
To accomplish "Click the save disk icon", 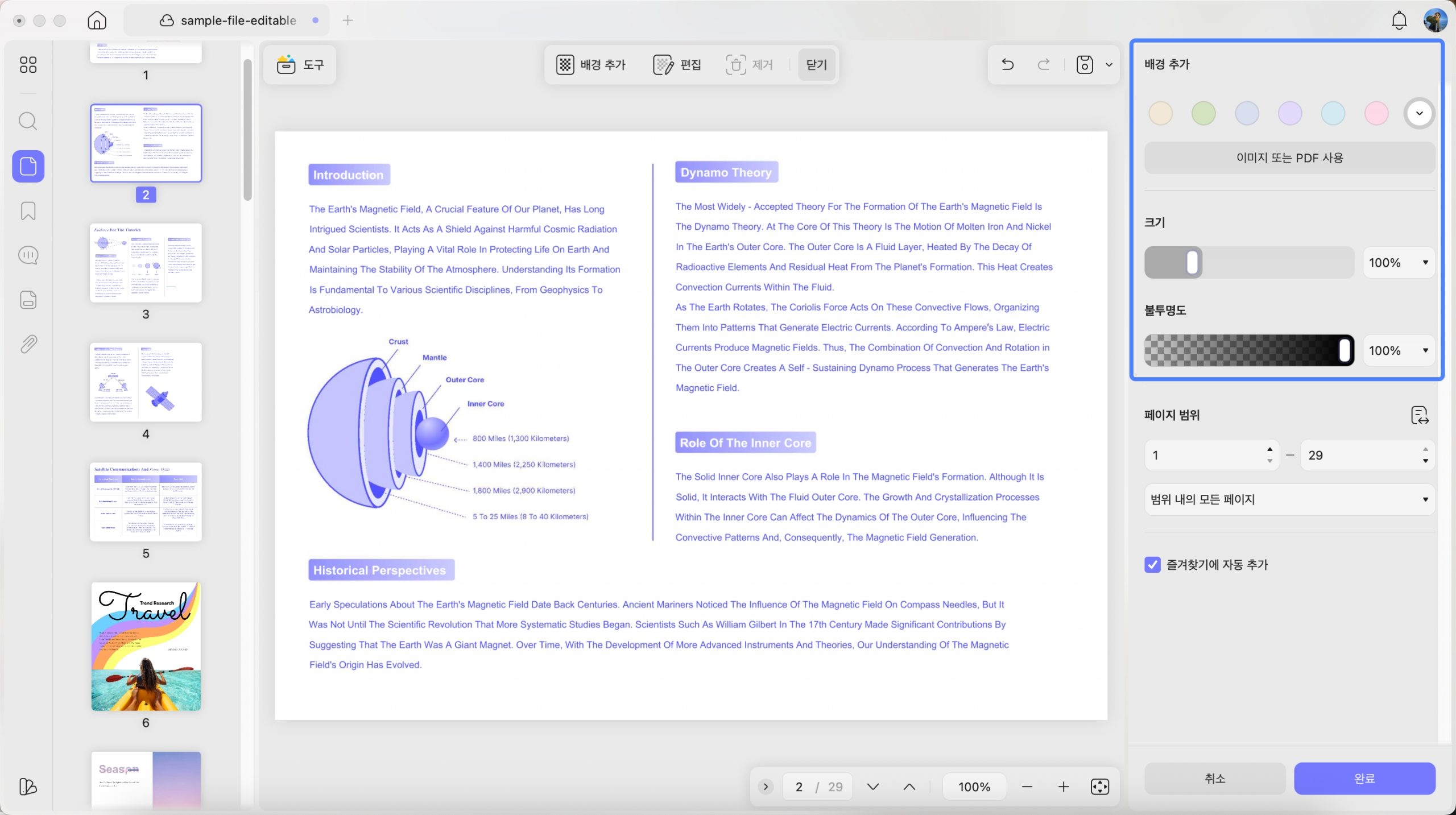I will pyautogui.click(x=1085, y=65).
